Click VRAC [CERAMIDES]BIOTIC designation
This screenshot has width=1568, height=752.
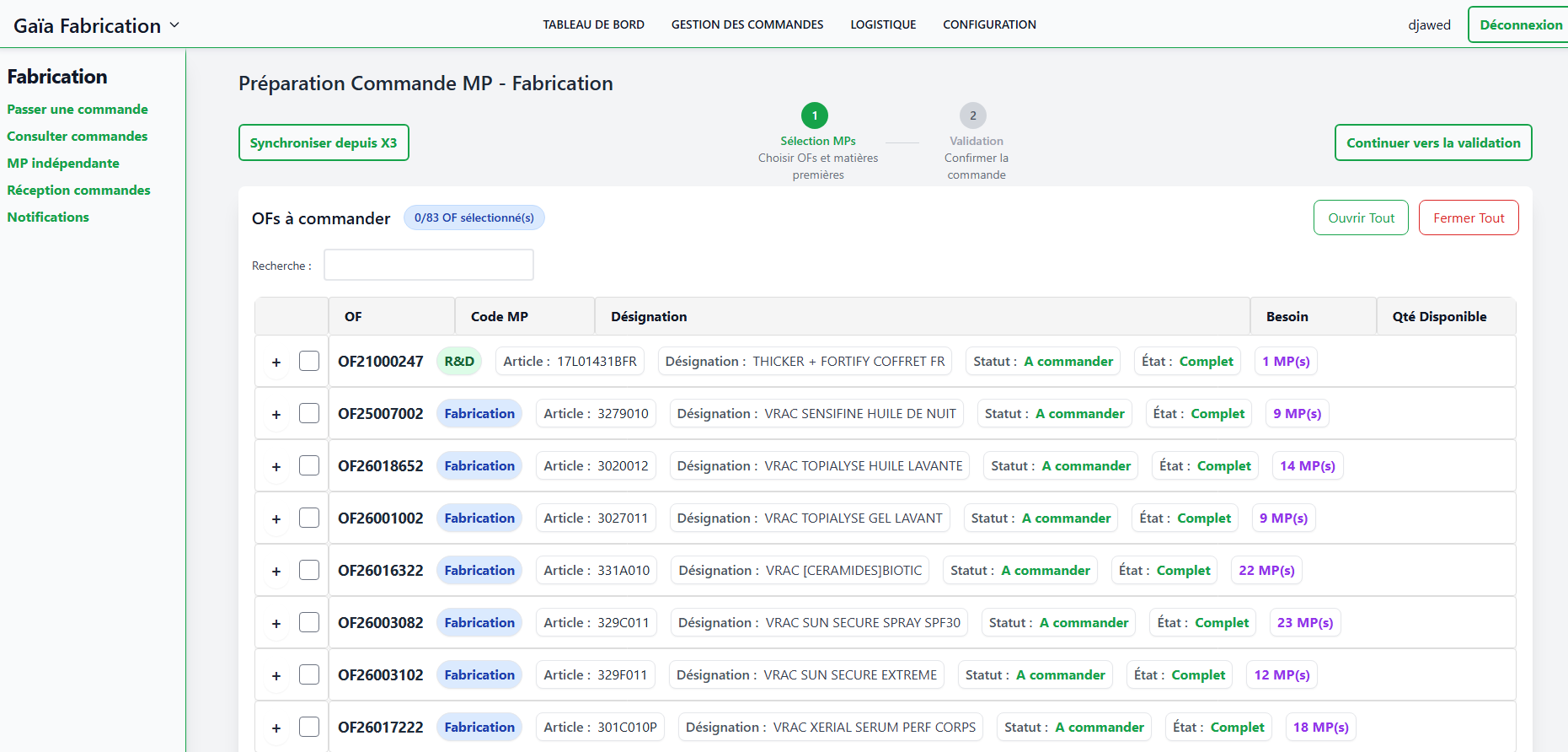point(800,570)
